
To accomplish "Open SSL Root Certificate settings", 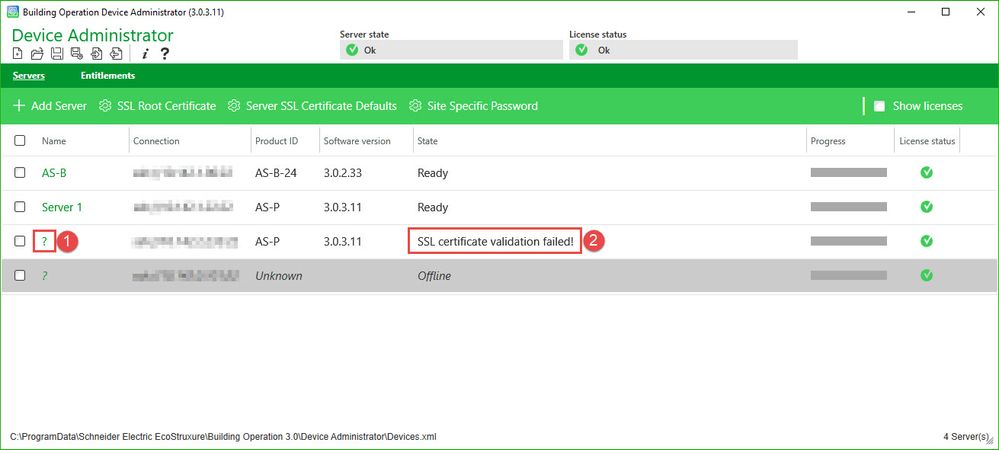I will (x=157, y=106).
